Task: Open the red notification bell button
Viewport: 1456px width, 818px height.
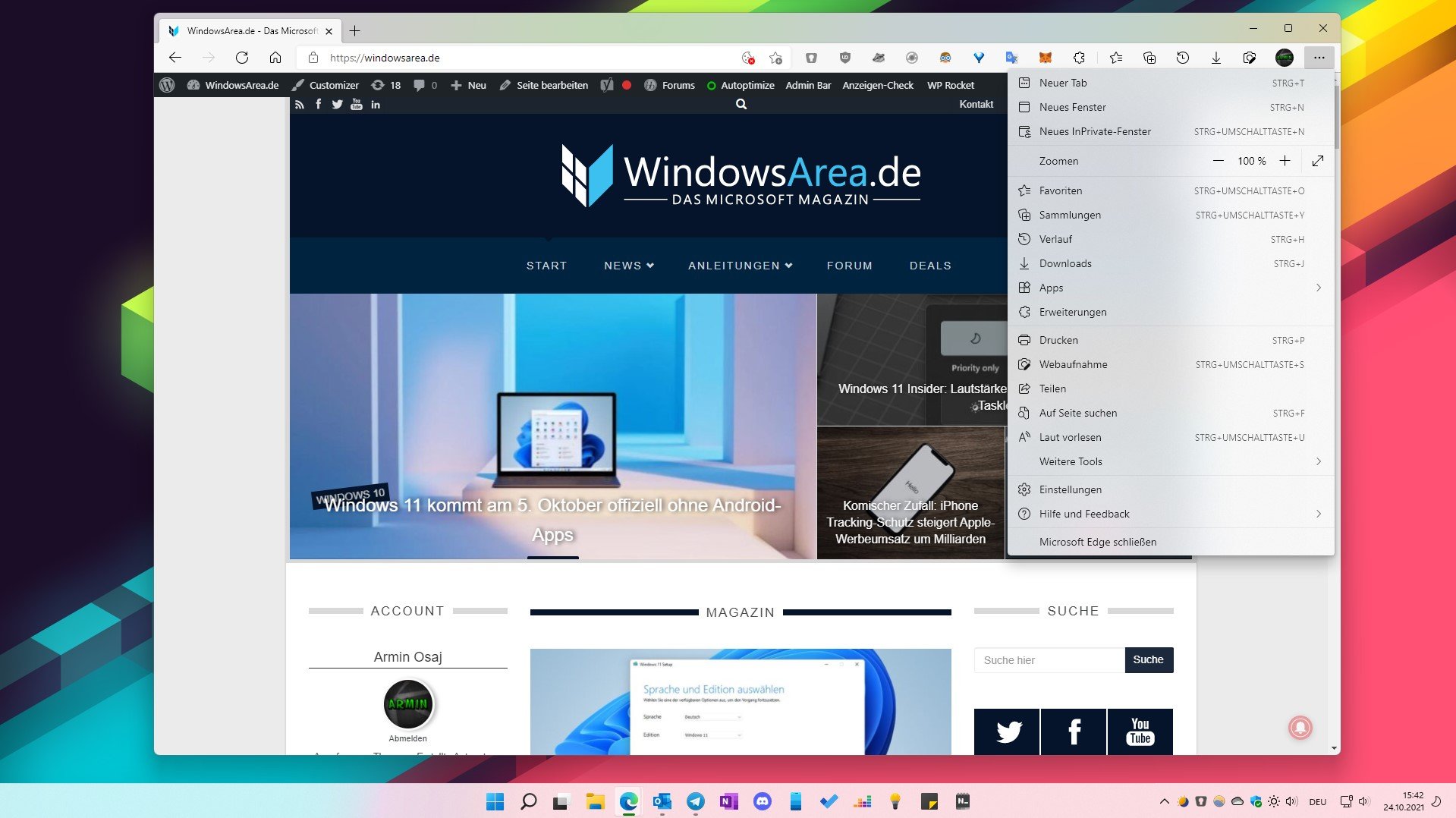Action: pos(1300,728)
